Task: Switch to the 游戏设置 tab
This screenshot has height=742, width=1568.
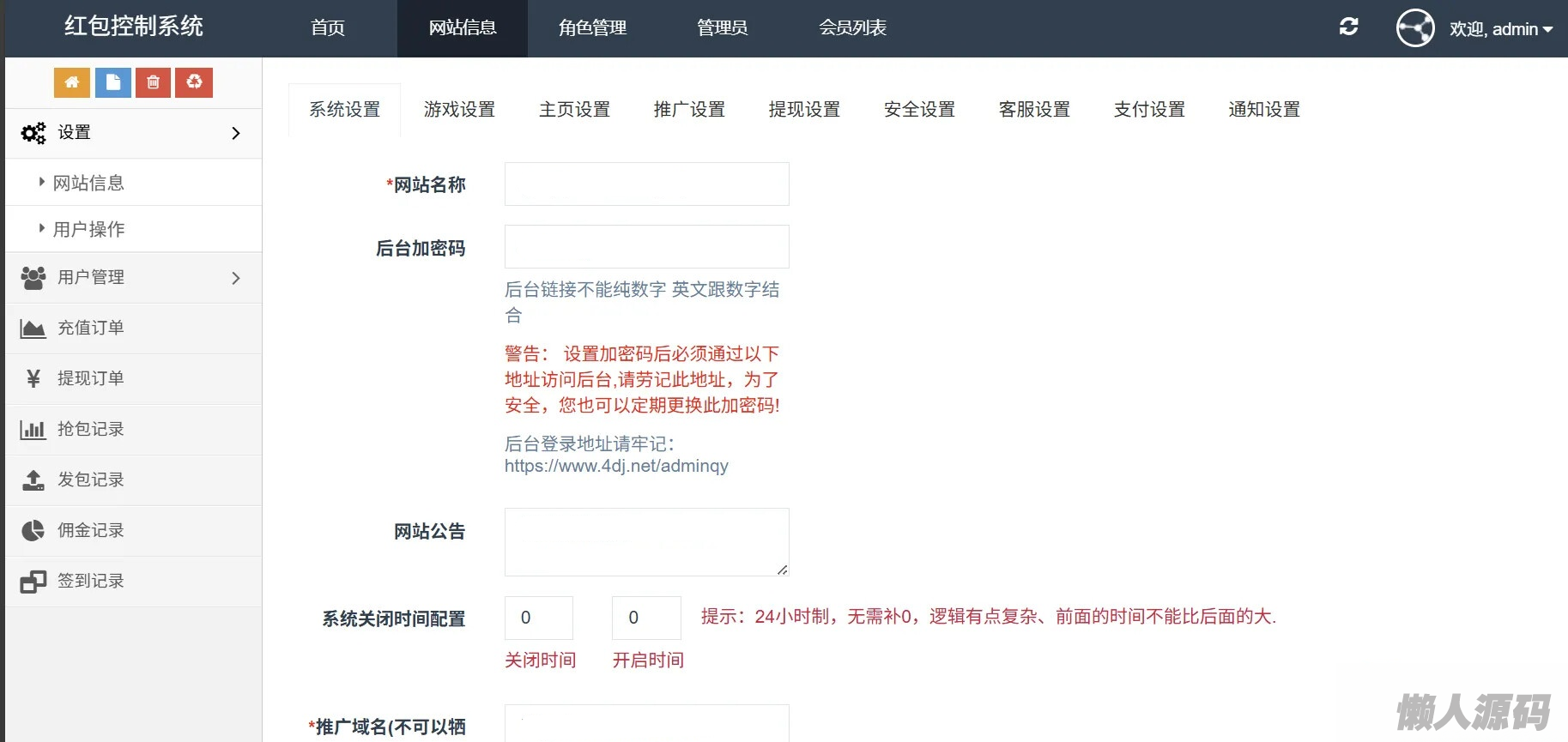Action: [x=459, y=110]
